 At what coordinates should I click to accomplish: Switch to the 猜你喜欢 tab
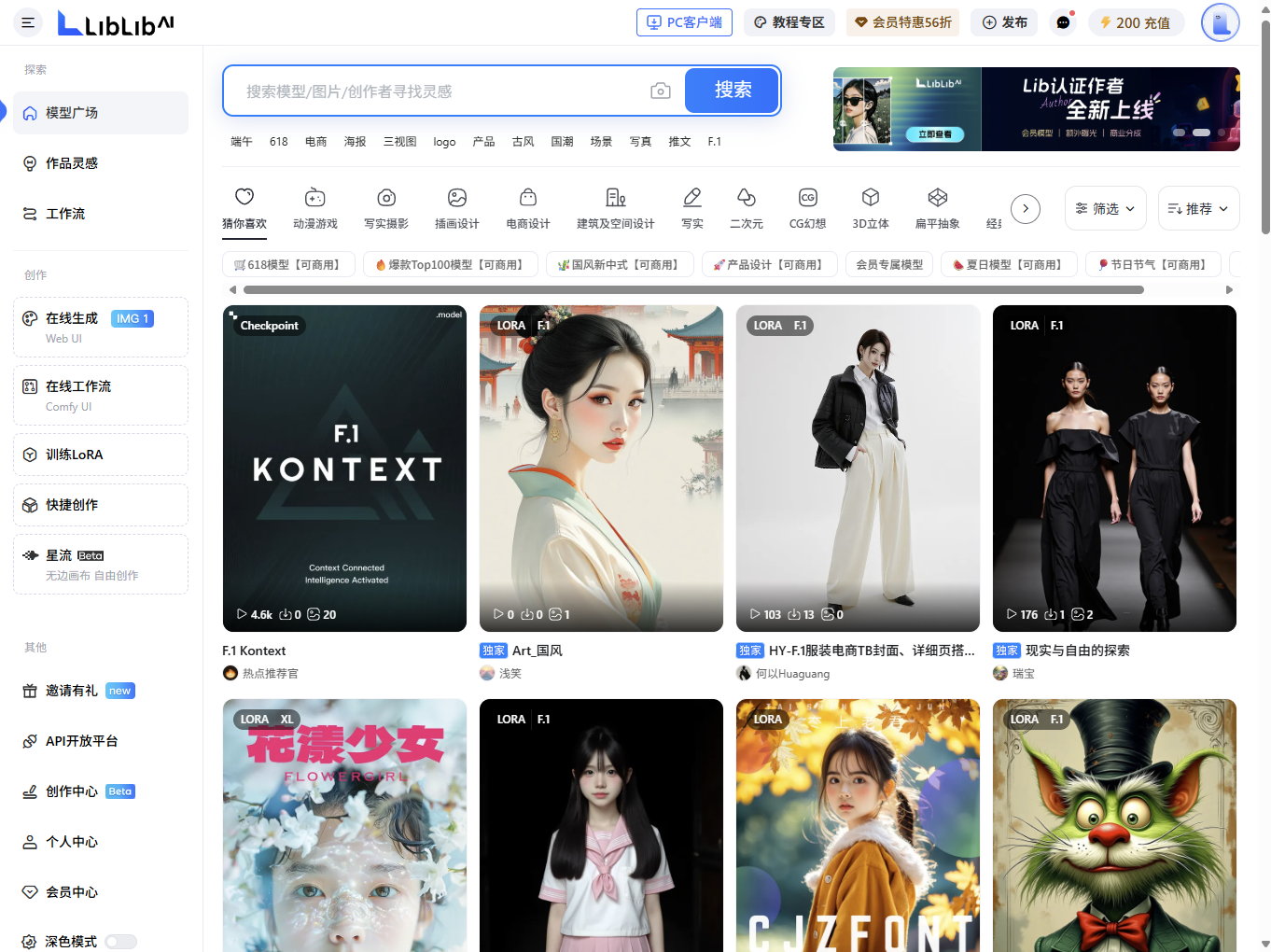tap(244, 207)
